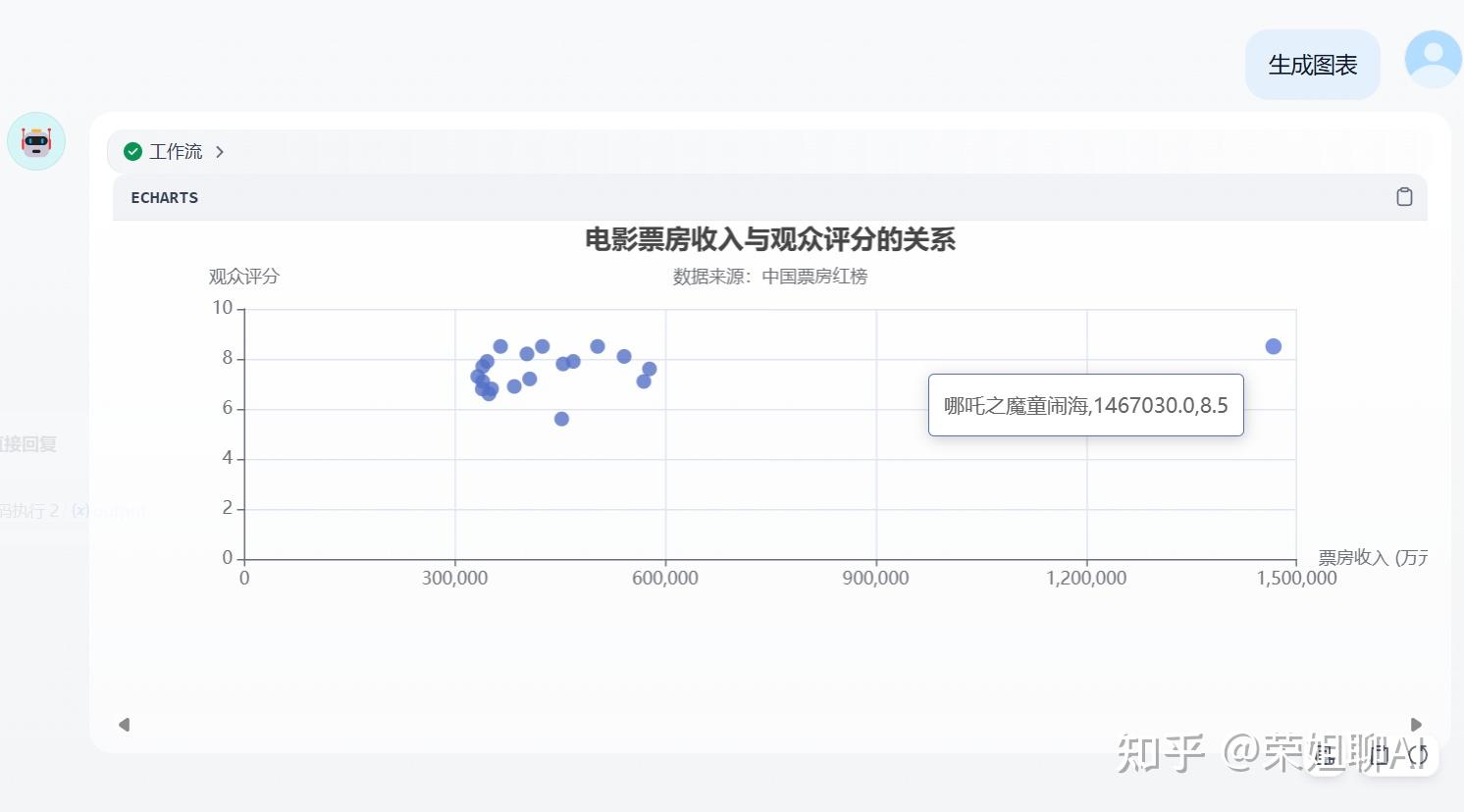Click the 1,500,000 x-axis tick label
The width and height of the screenshot is (1464, 812).
(1296, 579)
